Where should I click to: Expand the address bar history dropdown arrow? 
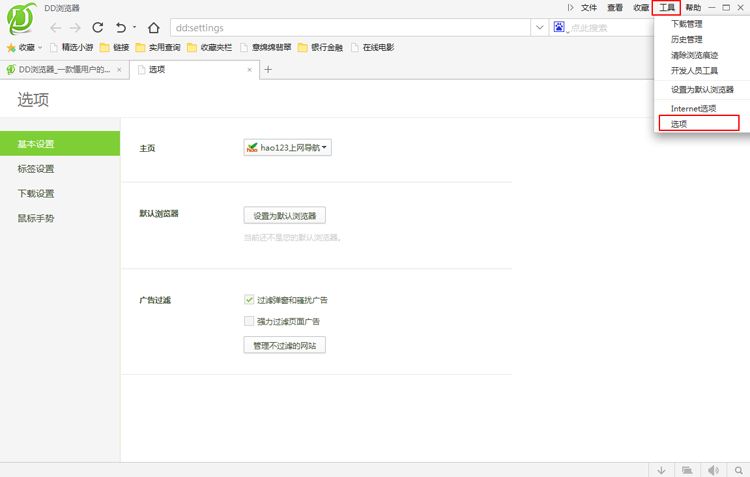539,28
